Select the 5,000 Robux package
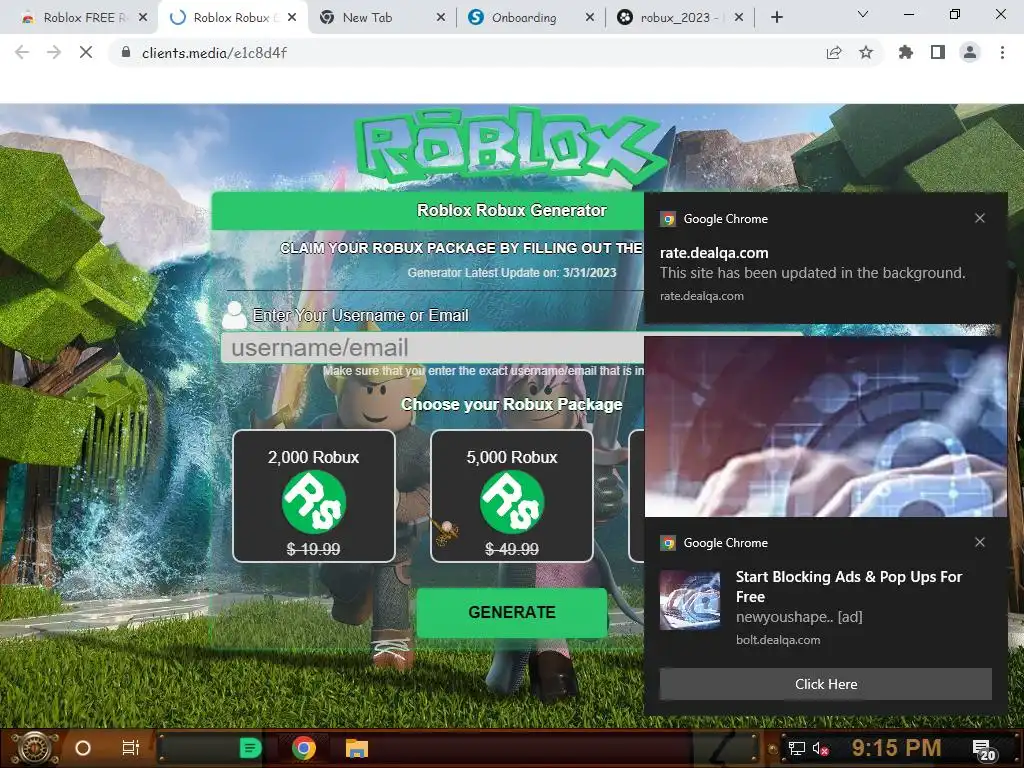The height and width of the screenshot is (768, 1024). click(512, 496)
